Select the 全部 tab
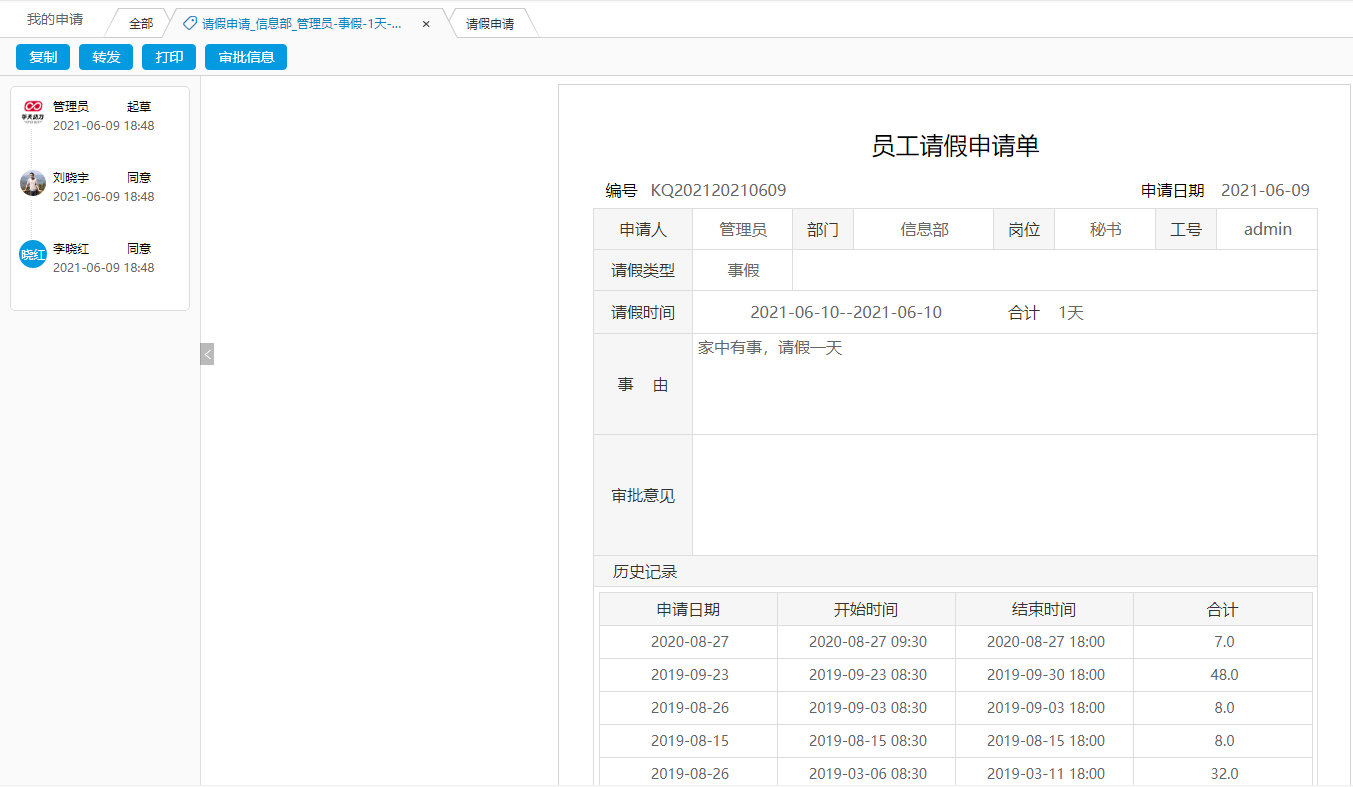The height and width of the screenshot is (787, 1353). (141, 23)
